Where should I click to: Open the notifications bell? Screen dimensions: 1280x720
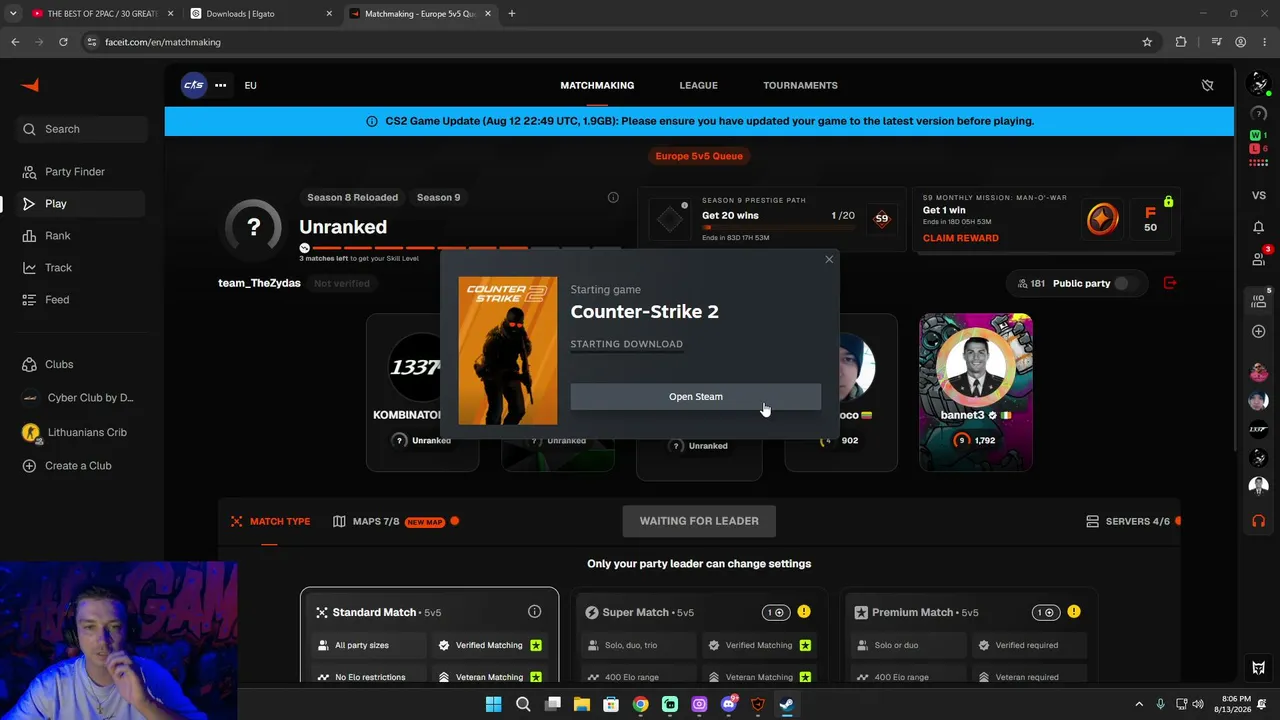click(x=1259, y=227)
